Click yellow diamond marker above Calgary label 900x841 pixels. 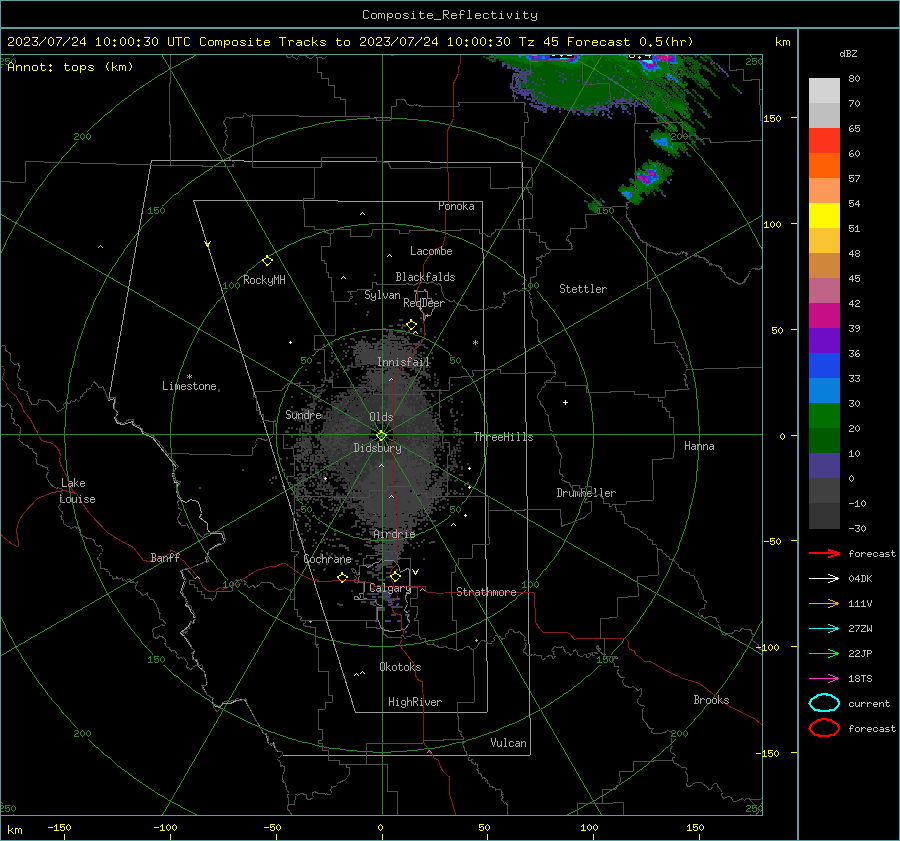click(x=395, y=576)
